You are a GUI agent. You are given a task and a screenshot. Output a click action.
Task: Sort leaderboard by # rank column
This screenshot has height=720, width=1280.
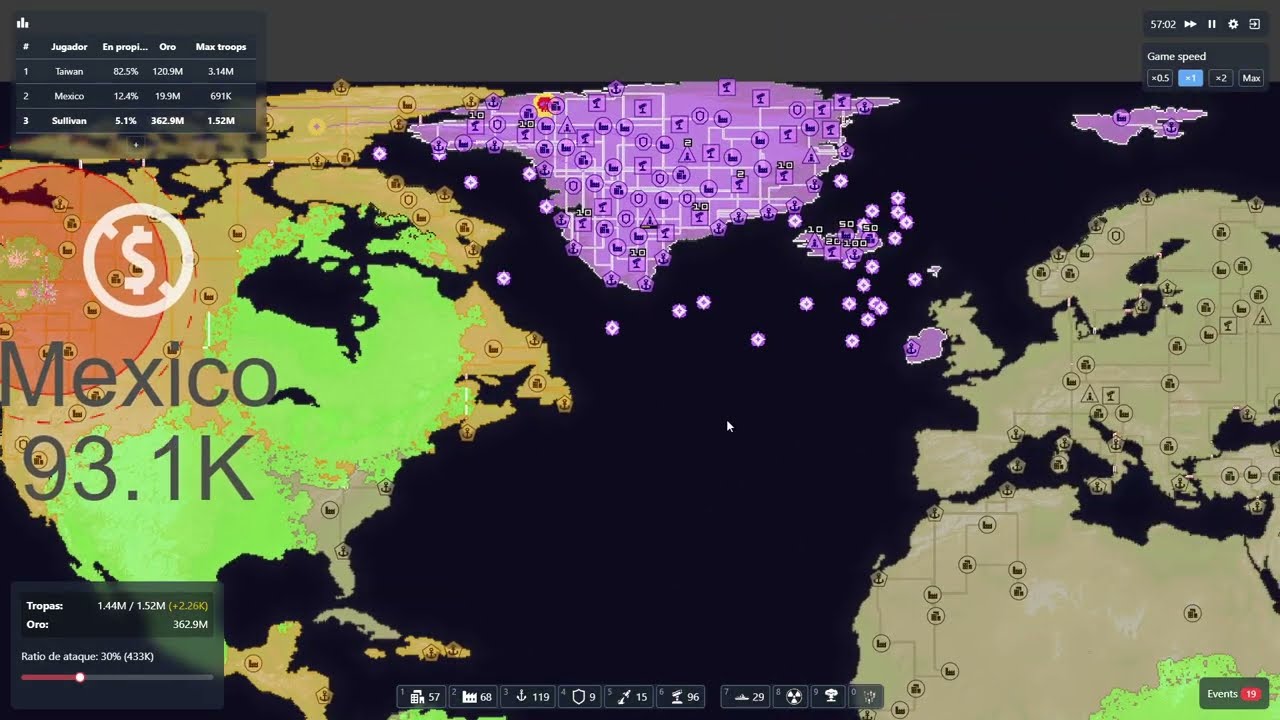click(x=26, y=47)
